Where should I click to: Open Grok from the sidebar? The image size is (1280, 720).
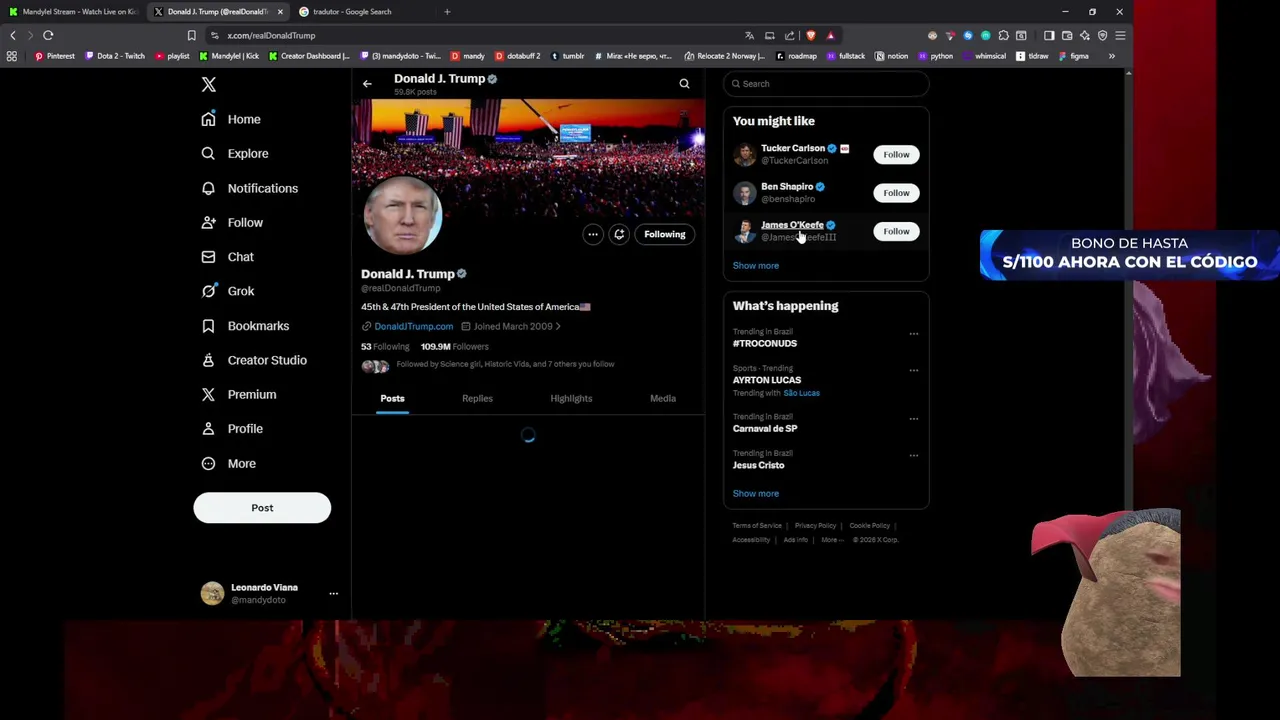point(227,291)
